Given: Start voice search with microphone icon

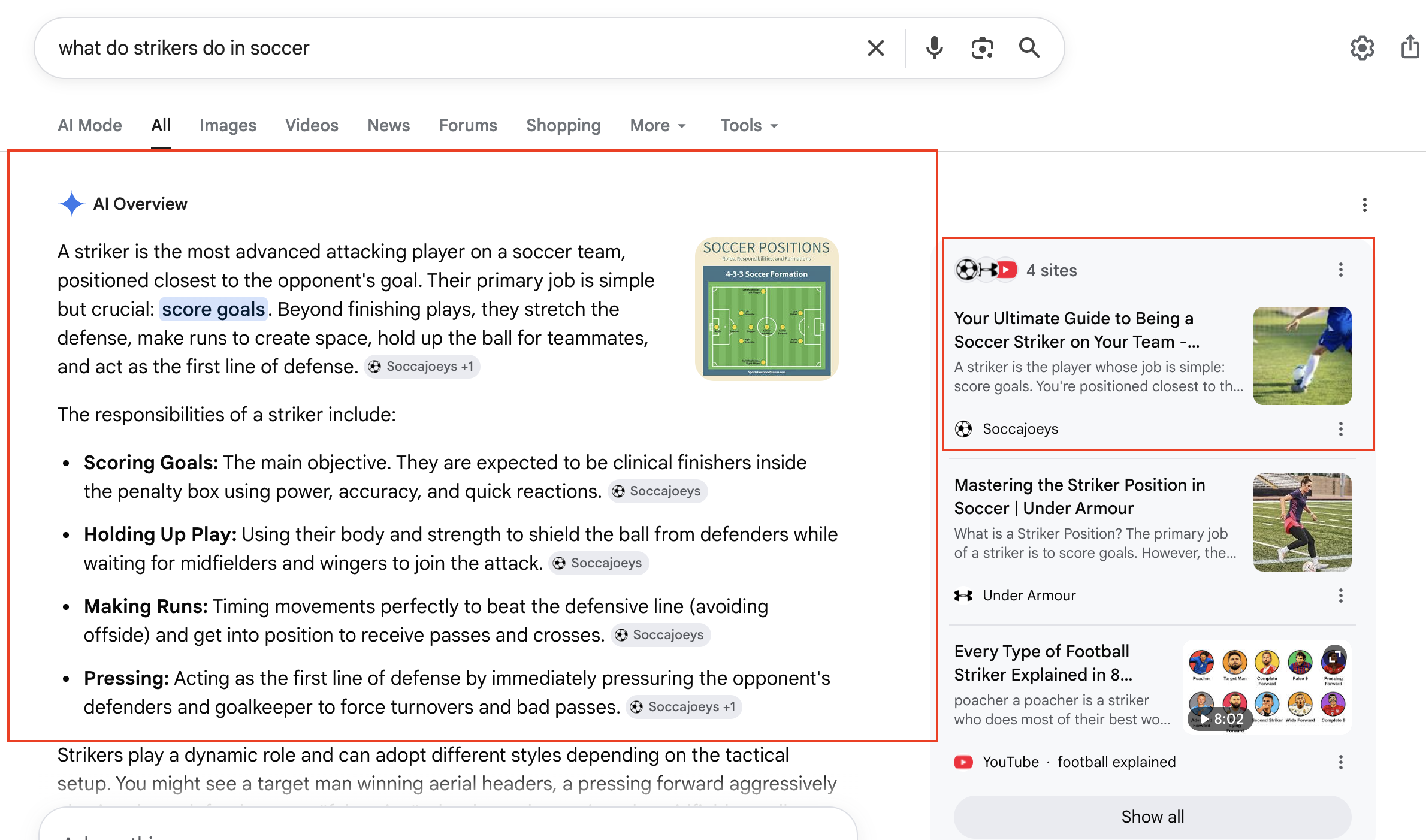Looking at the screenshot, I should (934, 48).
